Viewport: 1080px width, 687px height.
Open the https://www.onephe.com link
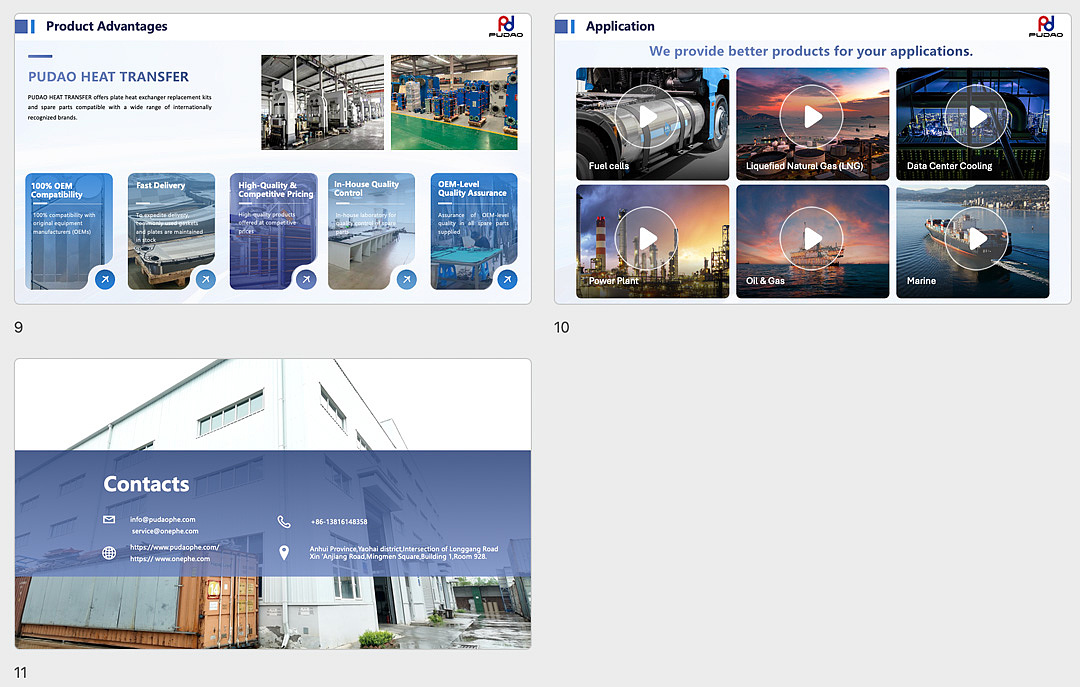tap(170, 559)
